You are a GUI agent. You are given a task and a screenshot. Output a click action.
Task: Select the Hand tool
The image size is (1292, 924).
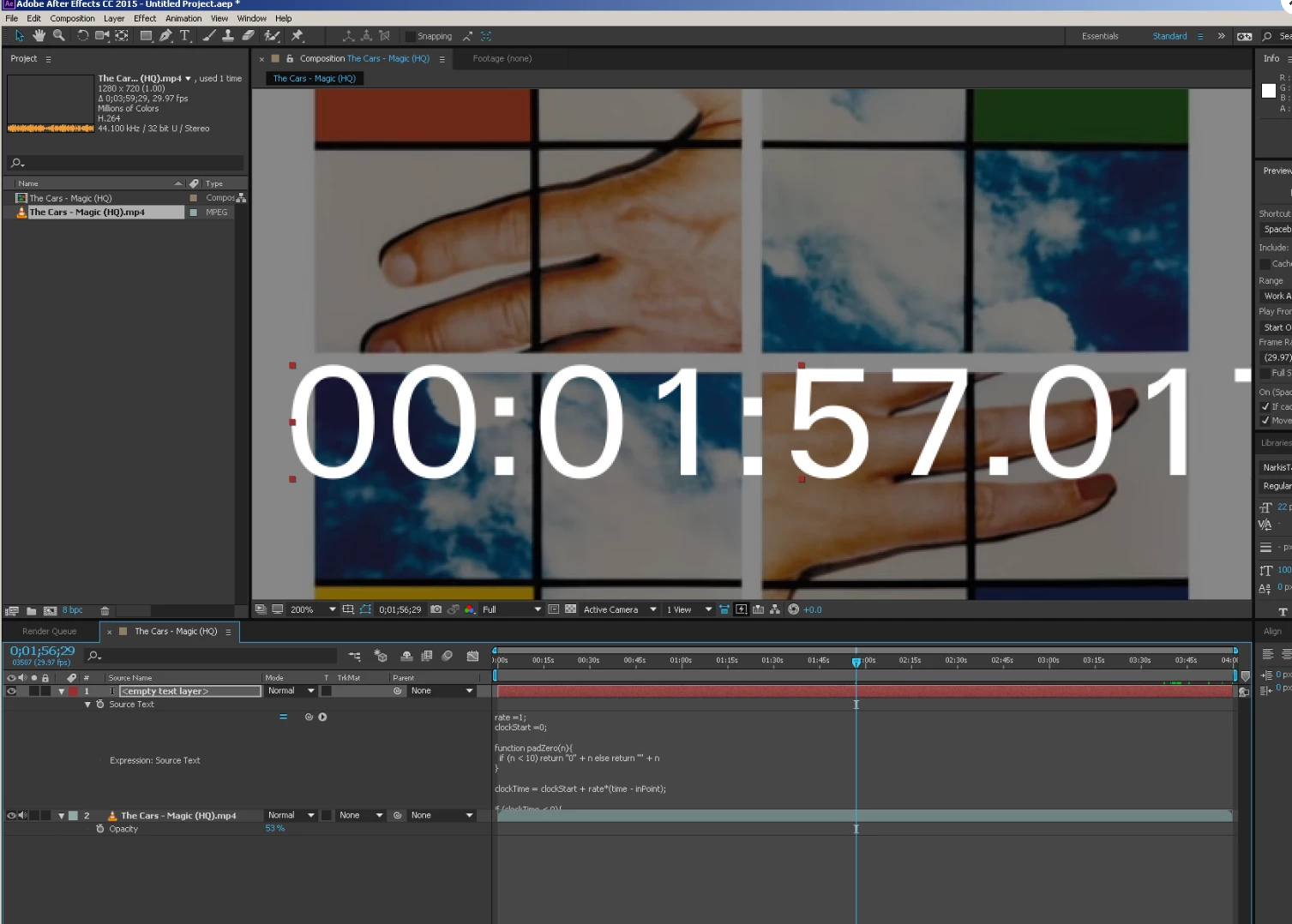coord(39,36)
